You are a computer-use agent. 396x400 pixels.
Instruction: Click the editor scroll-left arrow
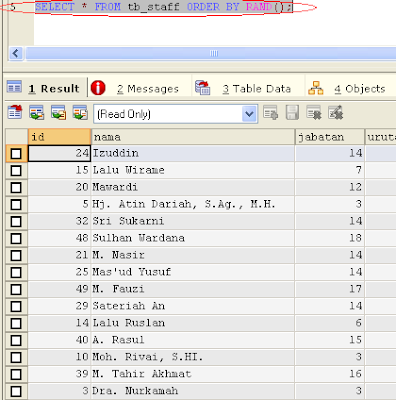[x=16, y=53]
